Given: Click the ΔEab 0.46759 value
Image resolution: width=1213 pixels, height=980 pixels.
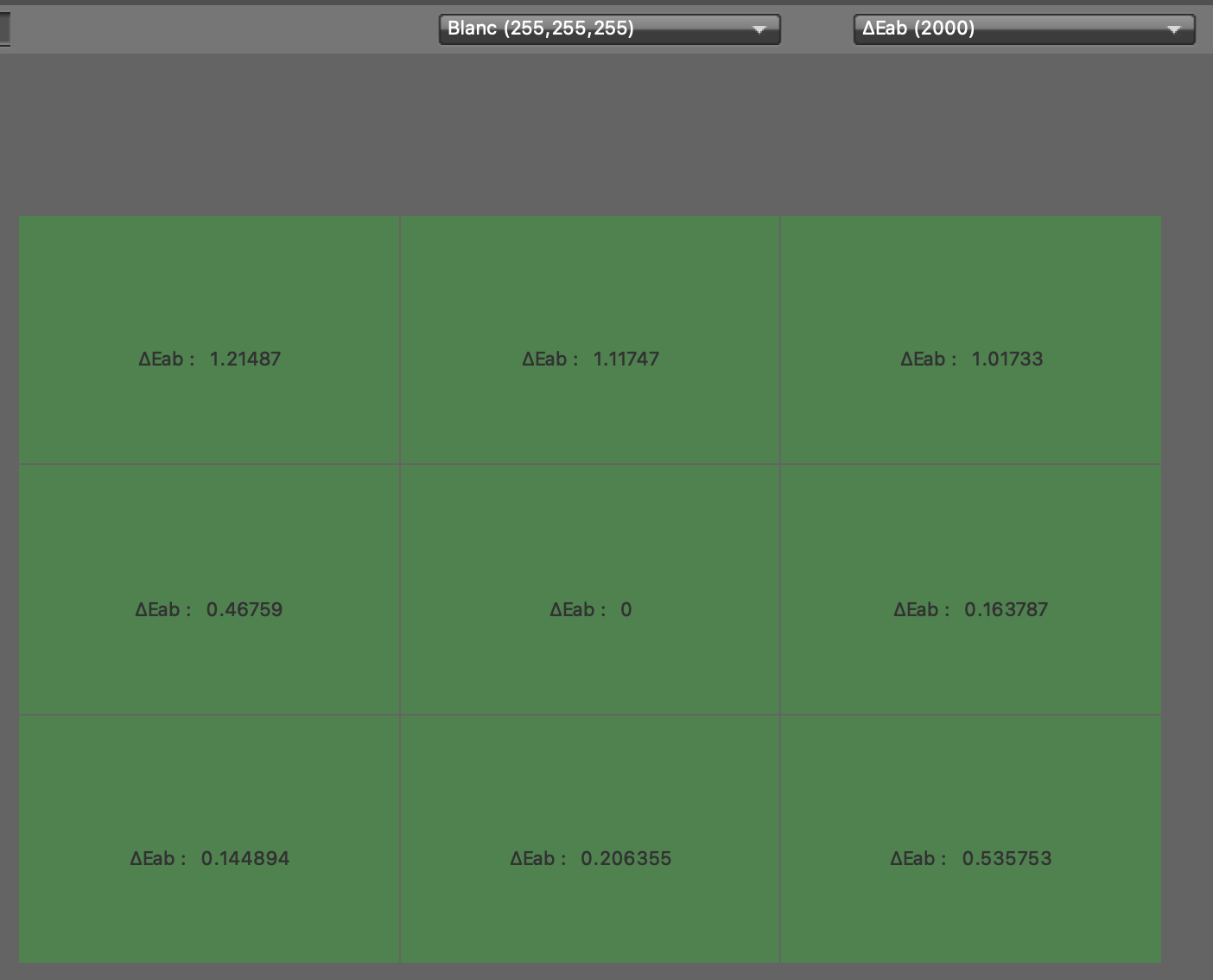Looking at the screenshot, I should click(245, 609).
